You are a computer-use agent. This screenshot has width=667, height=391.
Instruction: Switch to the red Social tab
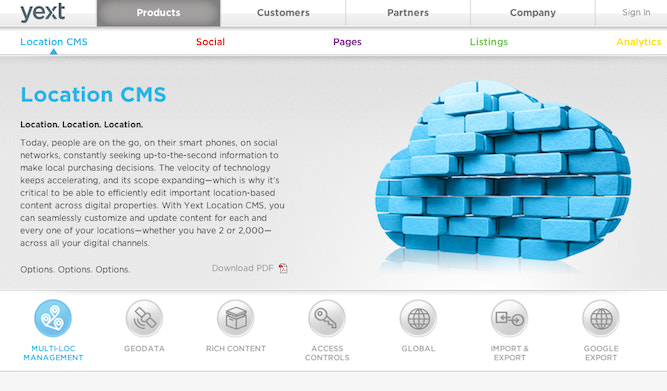coord(210,42)
